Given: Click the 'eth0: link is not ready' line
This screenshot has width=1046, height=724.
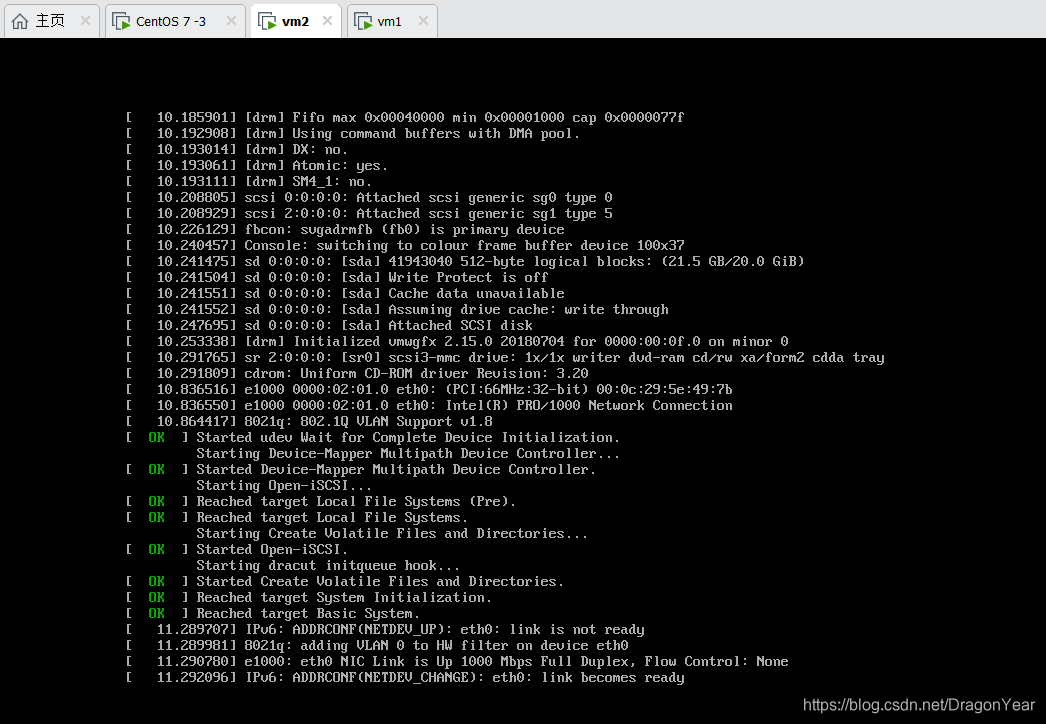Looking at the screenshot, I should click(386, 630).
